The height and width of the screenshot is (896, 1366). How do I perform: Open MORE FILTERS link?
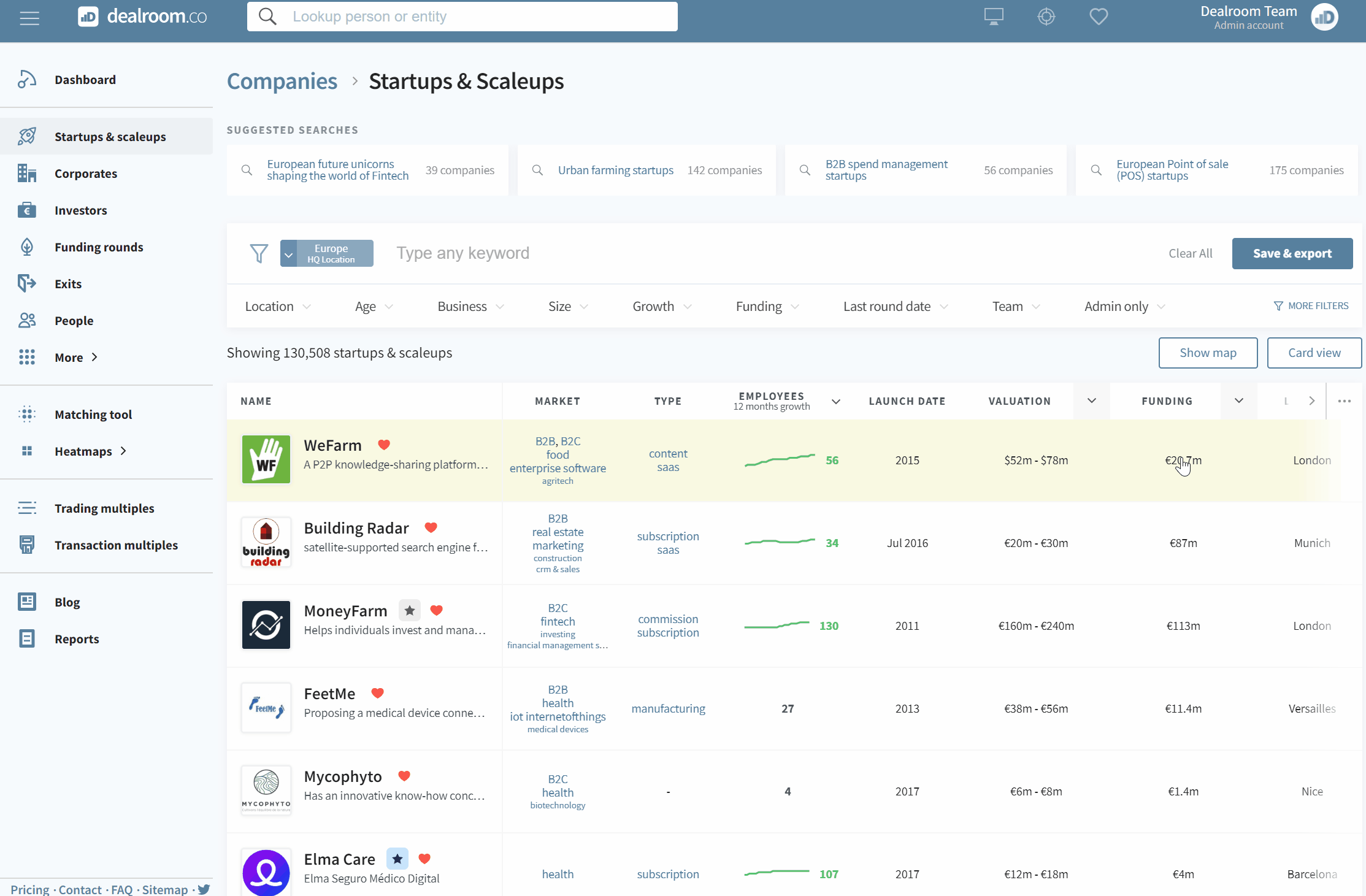click(1311, 305)
